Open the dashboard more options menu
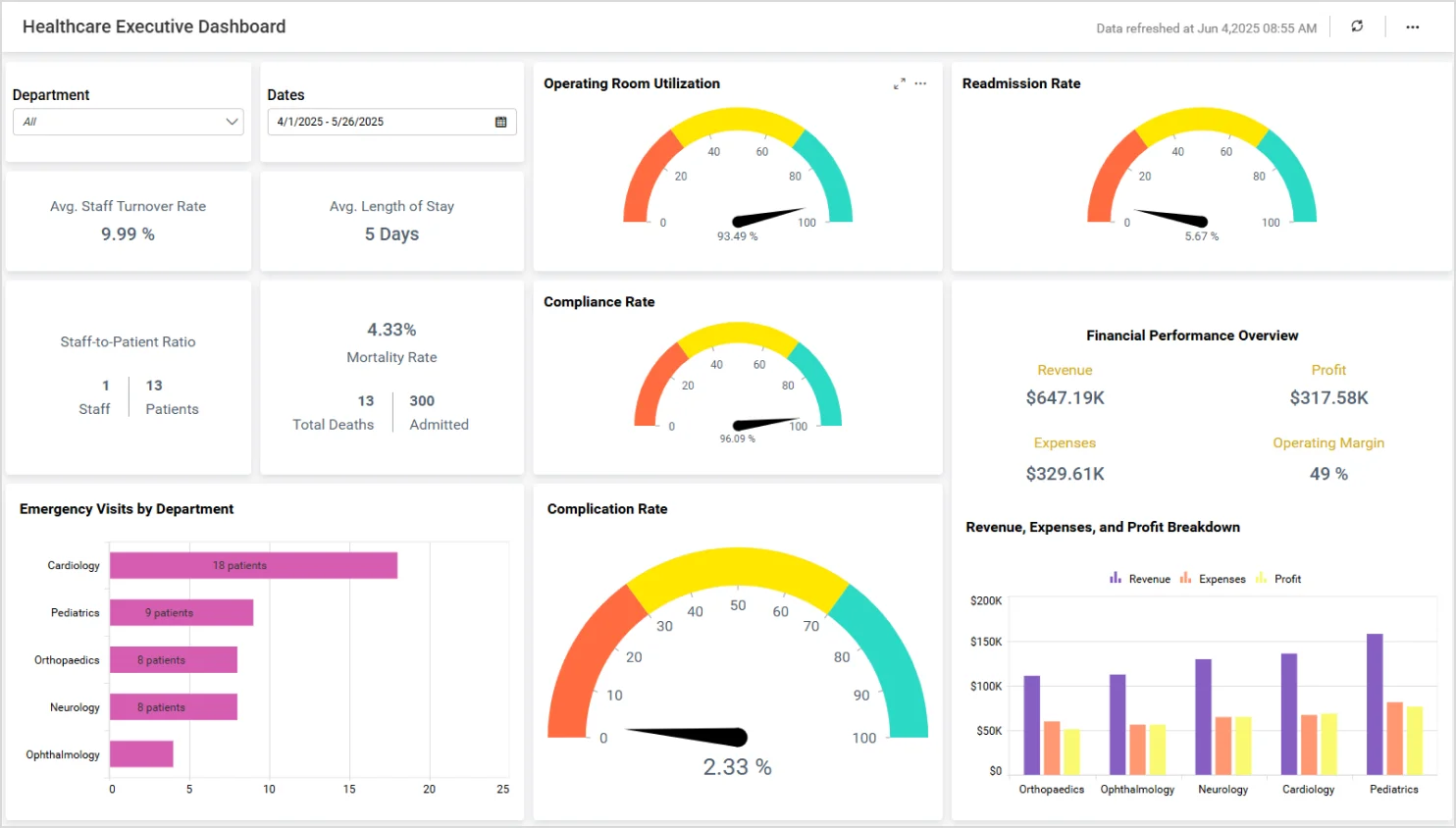This screenshot has height=828, width=1456. pyautogui.click(x=1412, y=27)
